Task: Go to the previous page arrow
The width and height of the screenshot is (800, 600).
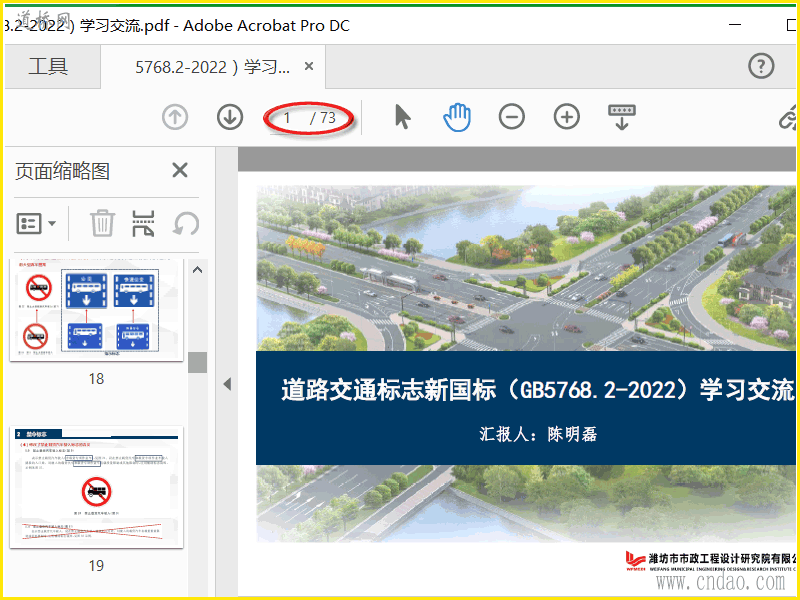Action: pyautogui.click(x=175, y=117)
